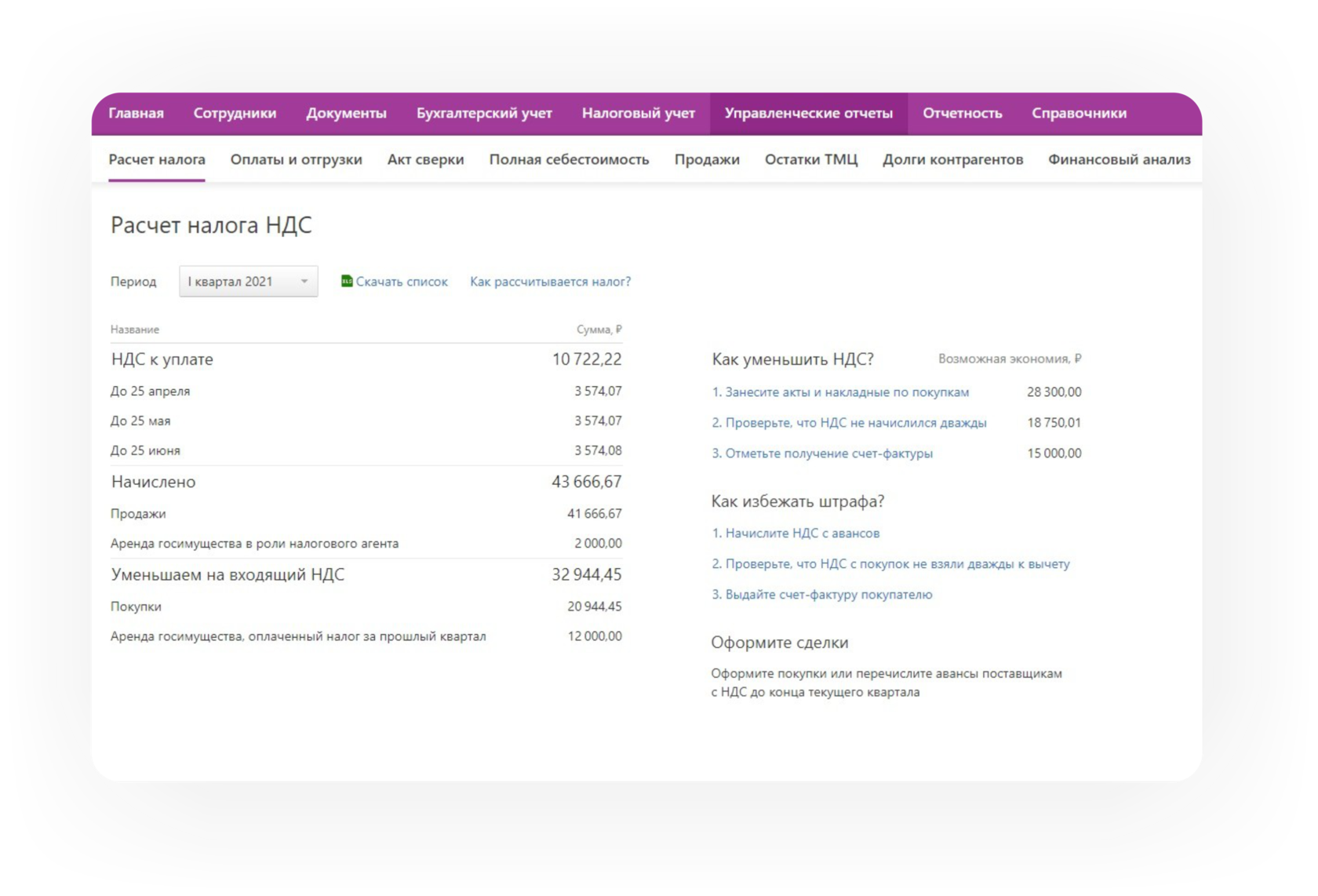Open the Как рассчитывается налог? link
Image resolution: width=1318 pixels, height=896 pixels.
point(550,281)
